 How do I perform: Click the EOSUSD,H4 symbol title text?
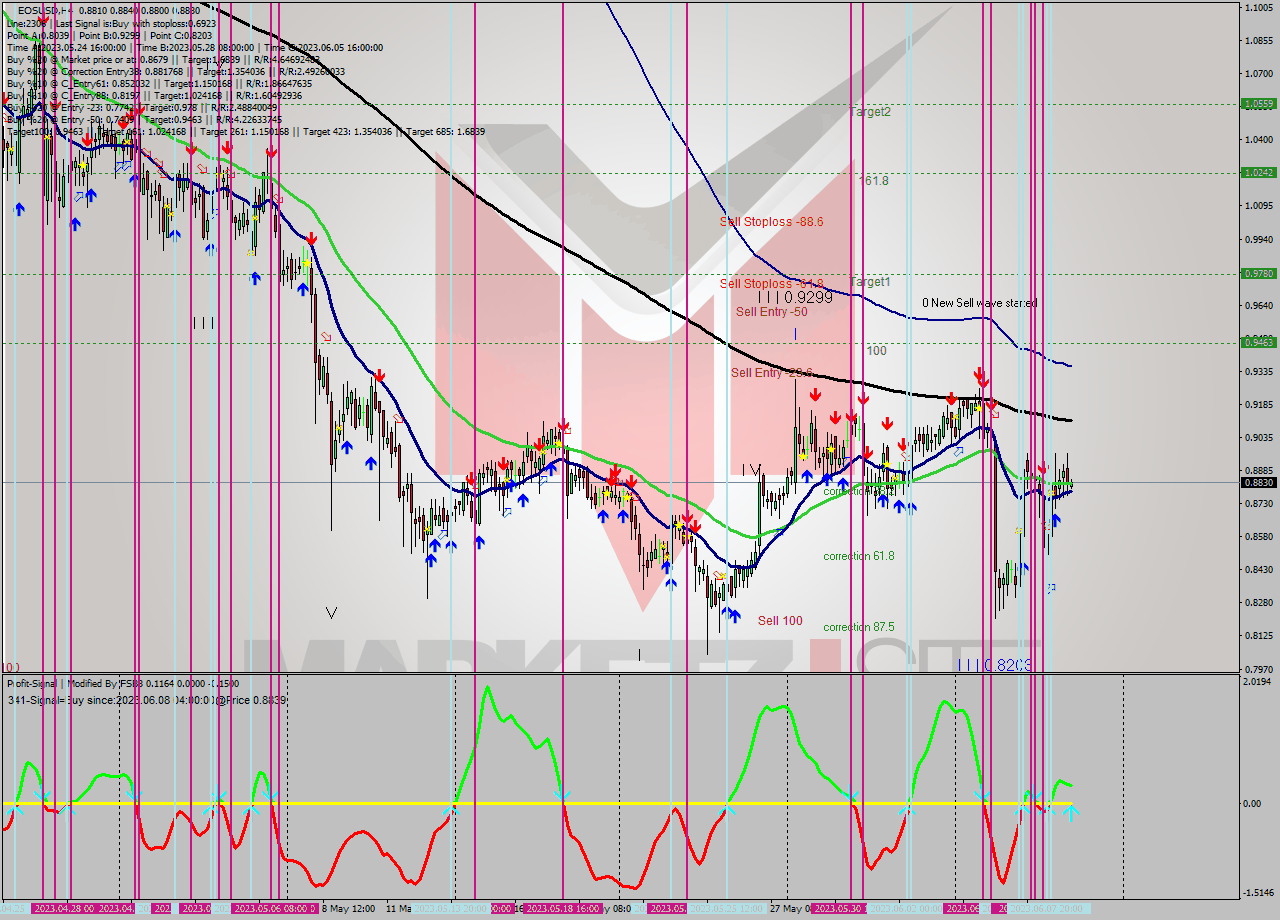pos(45,10)
